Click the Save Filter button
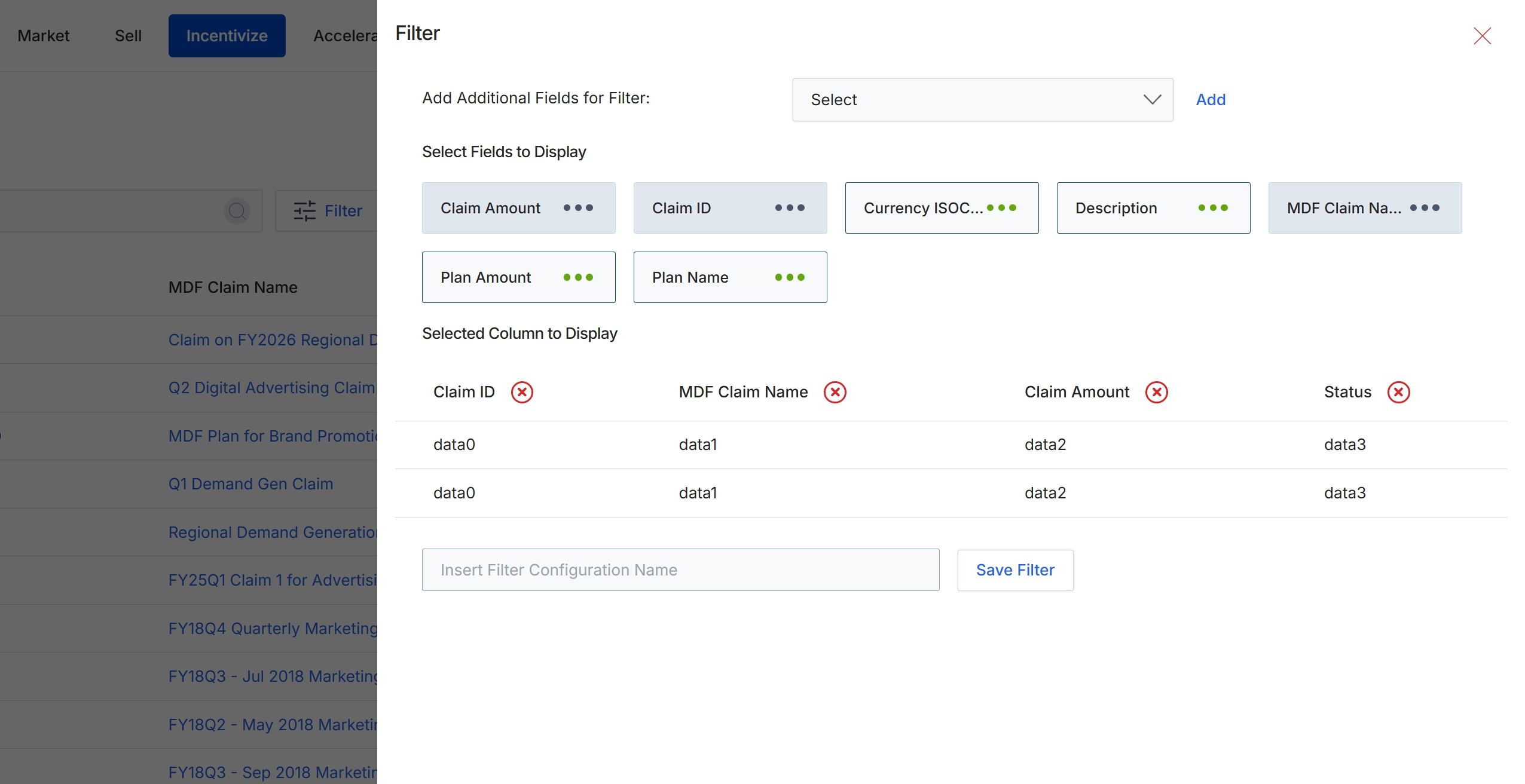Viewport: 1525px width, 784px height. tap(1015, 570)
